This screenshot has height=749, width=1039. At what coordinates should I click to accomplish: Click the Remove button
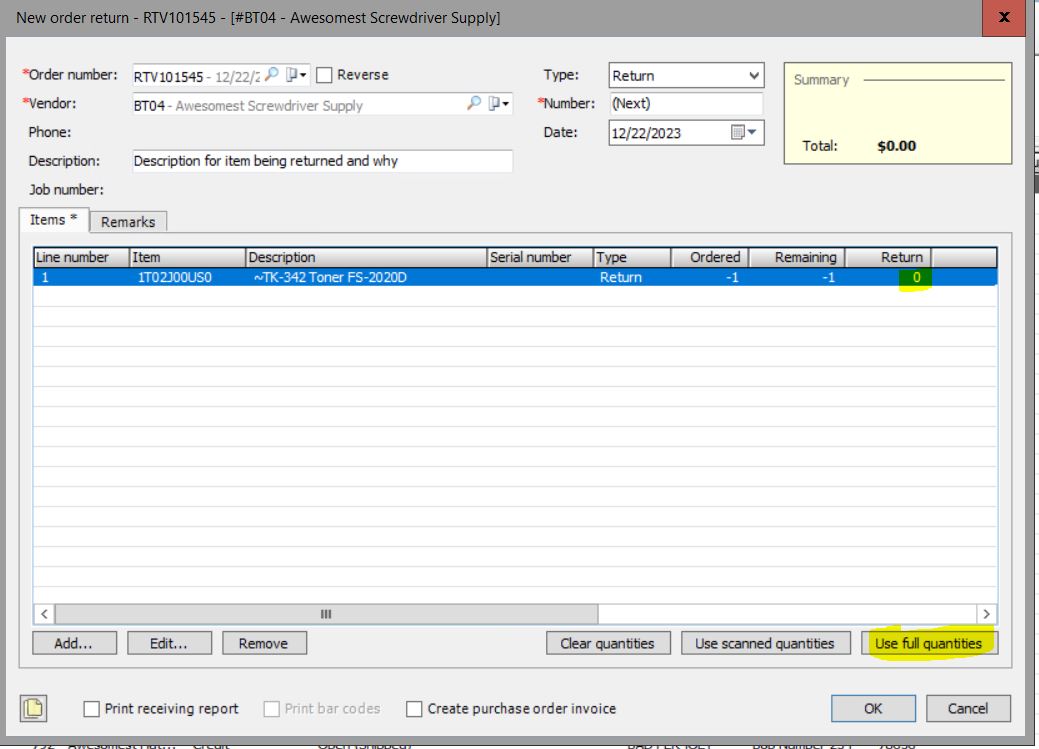264,643
